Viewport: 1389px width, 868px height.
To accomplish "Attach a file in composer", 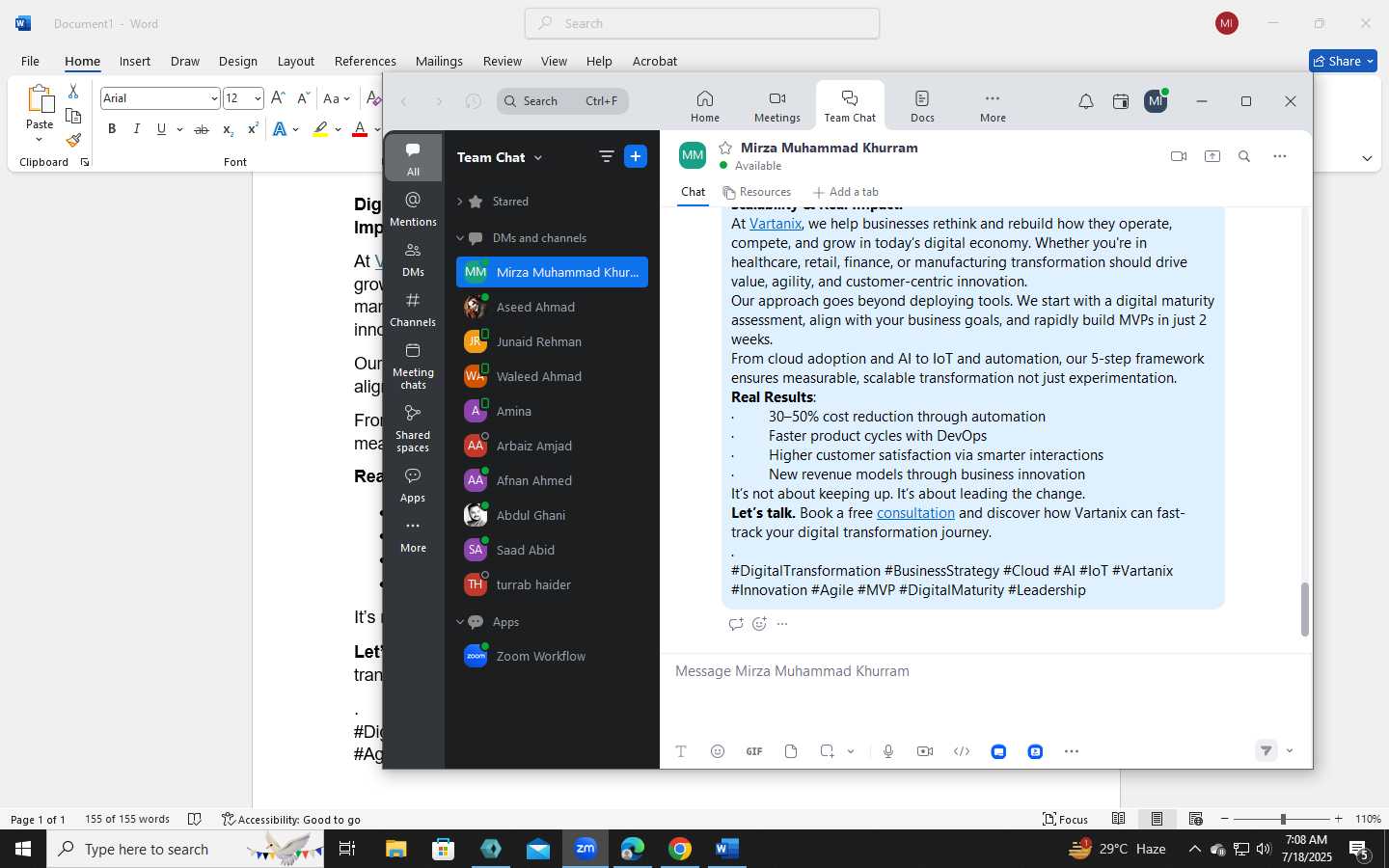I will click(791, 751).
